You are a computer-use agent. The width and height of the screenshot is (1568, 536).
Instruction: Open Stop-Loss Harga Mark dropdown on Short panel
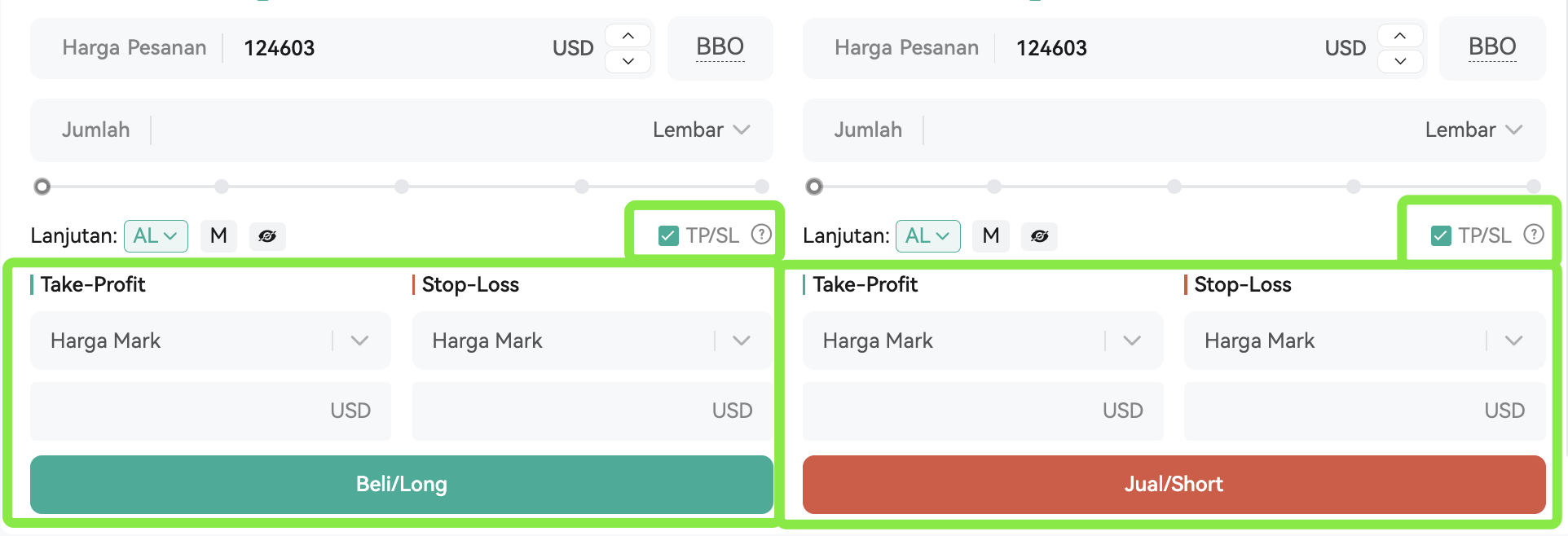[x=1364, y=340]
